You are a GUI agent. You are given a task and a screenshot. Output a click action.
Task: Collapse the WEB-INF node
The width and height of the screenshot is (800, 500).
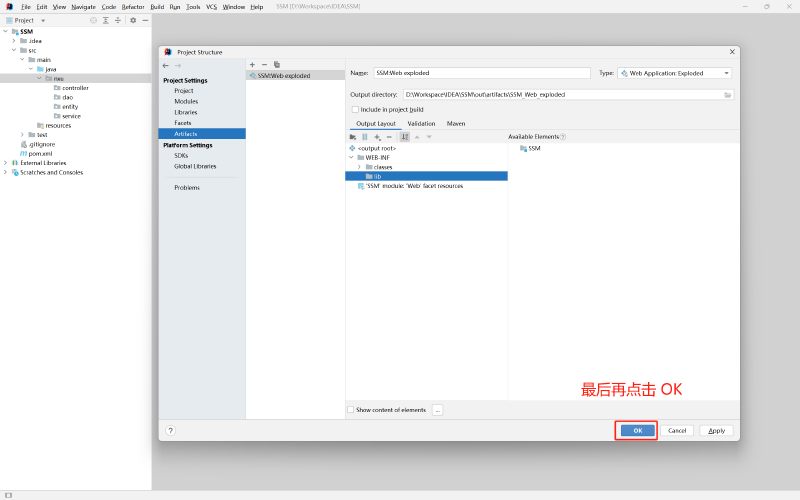[x=351, y=158]
